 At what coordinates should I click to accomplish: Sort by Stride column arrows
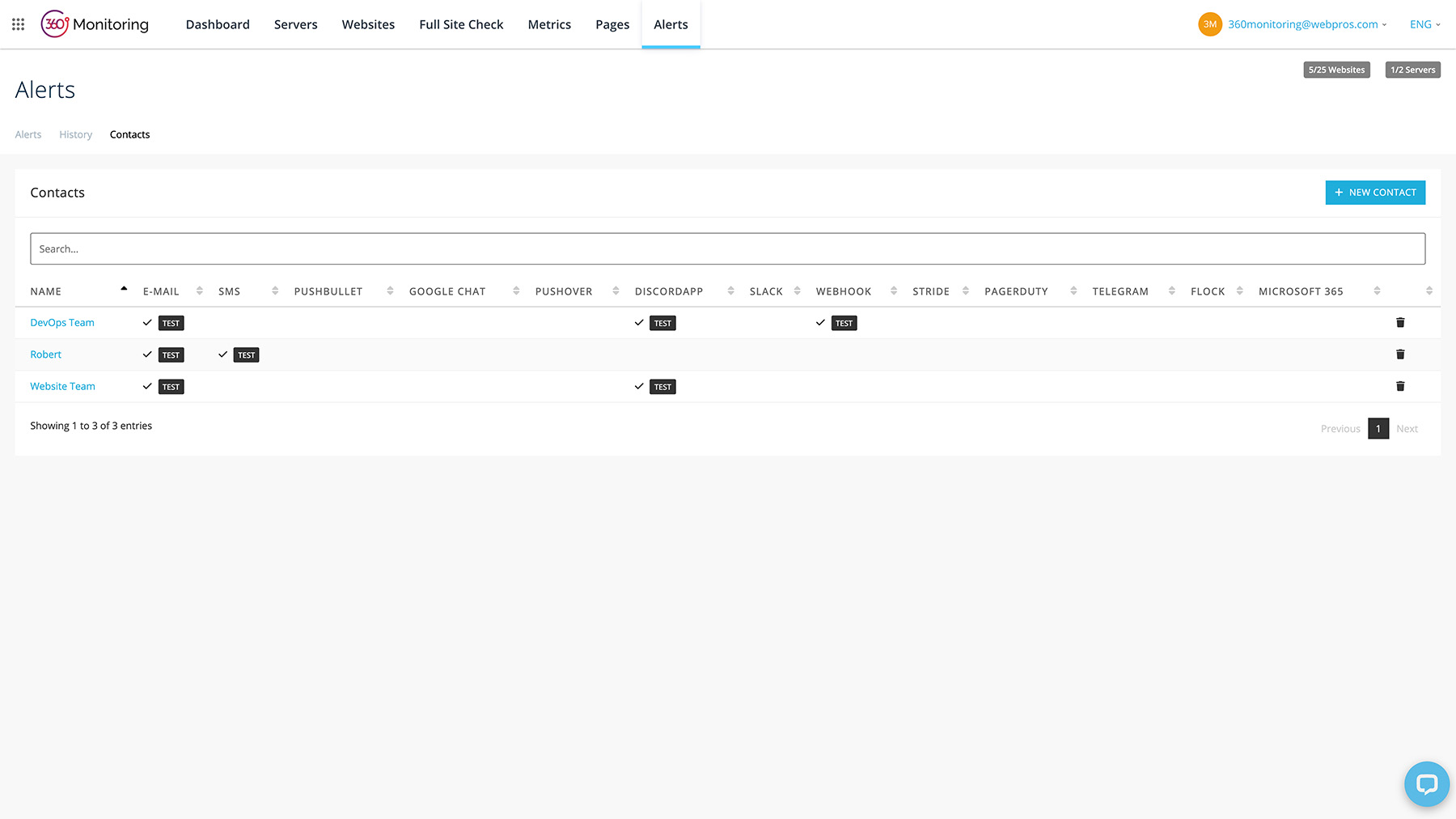966,291
